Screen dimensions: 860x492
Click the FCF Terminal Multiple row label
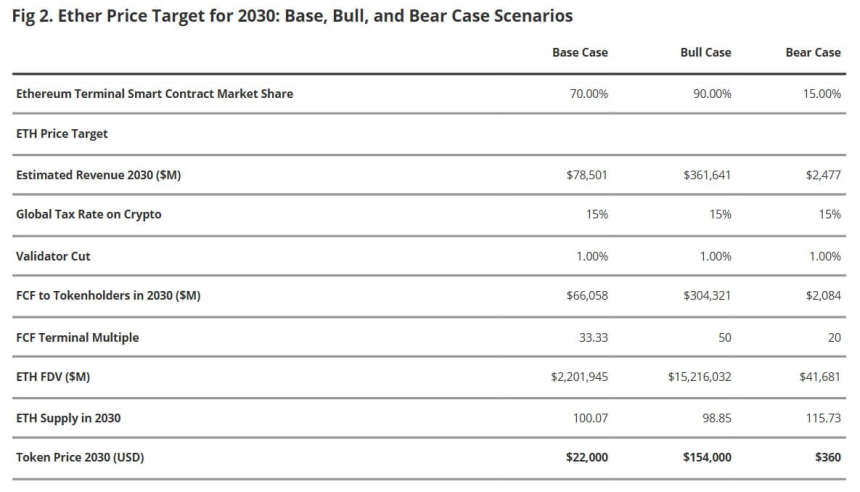click(77, 337)
